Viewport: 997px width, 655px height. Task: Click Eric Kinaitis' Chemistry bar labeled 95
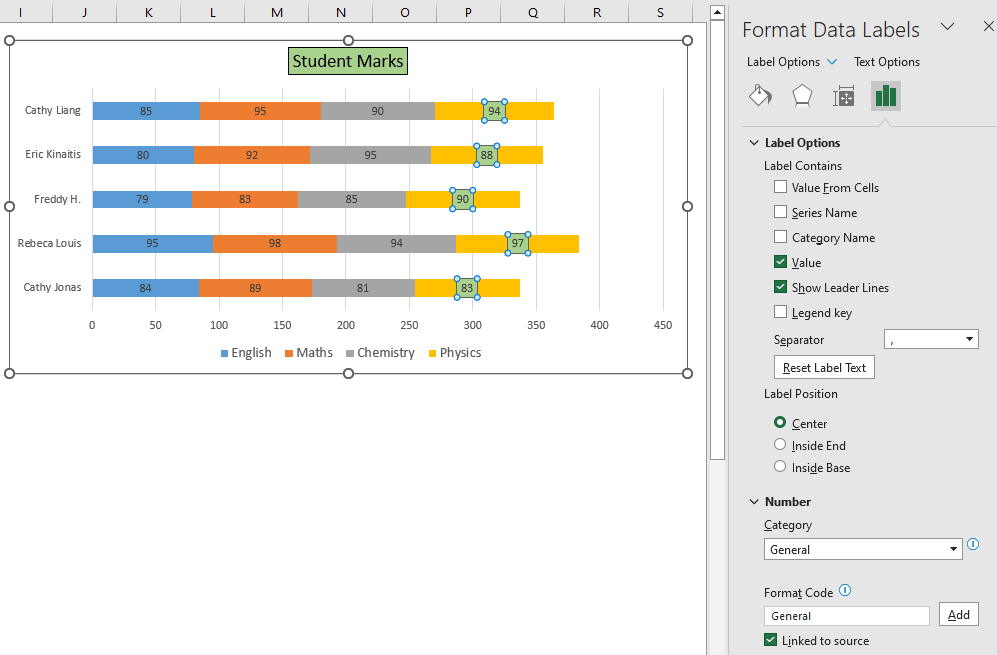(x=371, y=155)
